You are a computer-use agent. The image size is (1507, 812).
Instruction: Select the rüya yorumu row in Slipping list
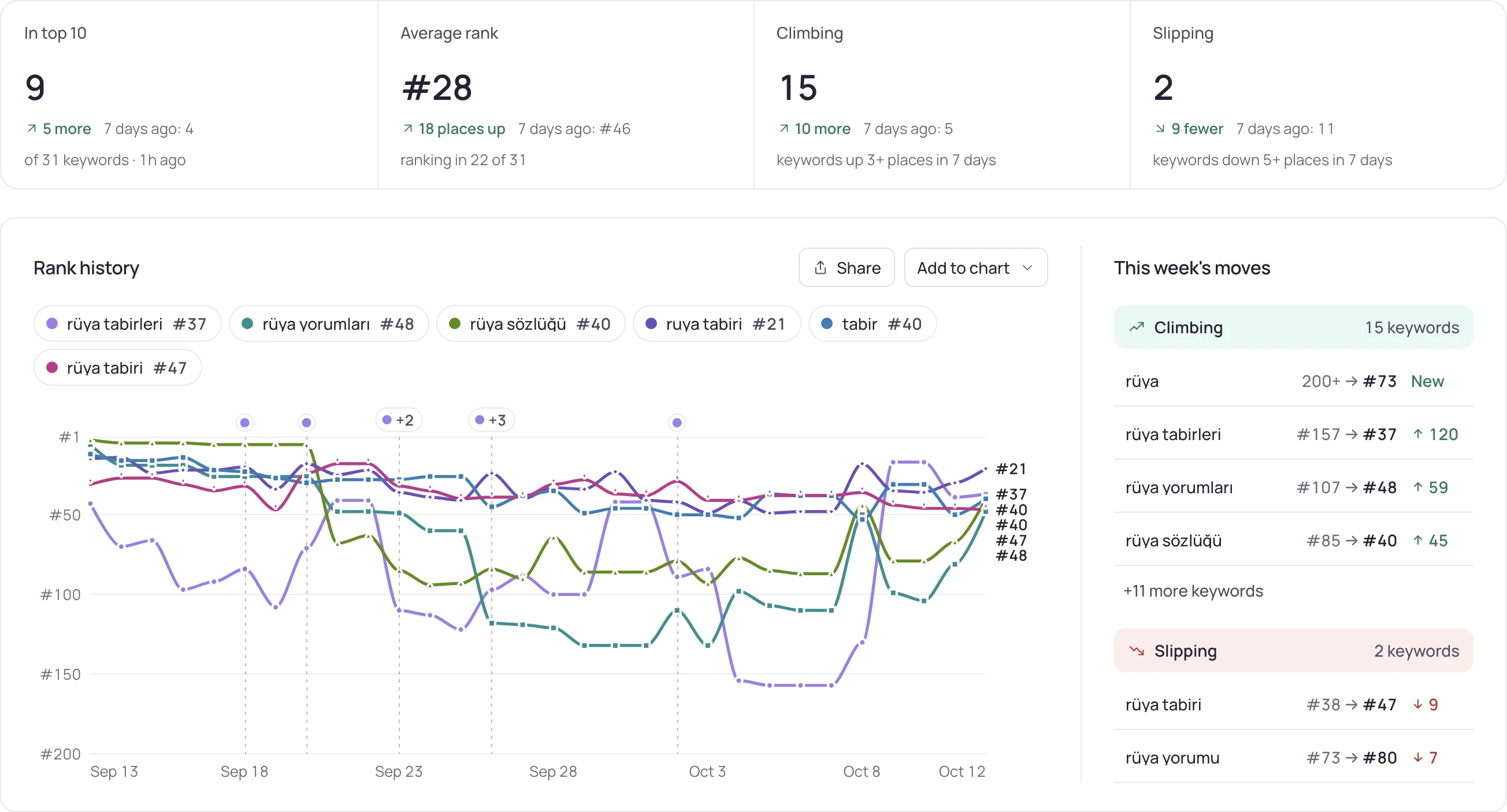pos(1293,758)
